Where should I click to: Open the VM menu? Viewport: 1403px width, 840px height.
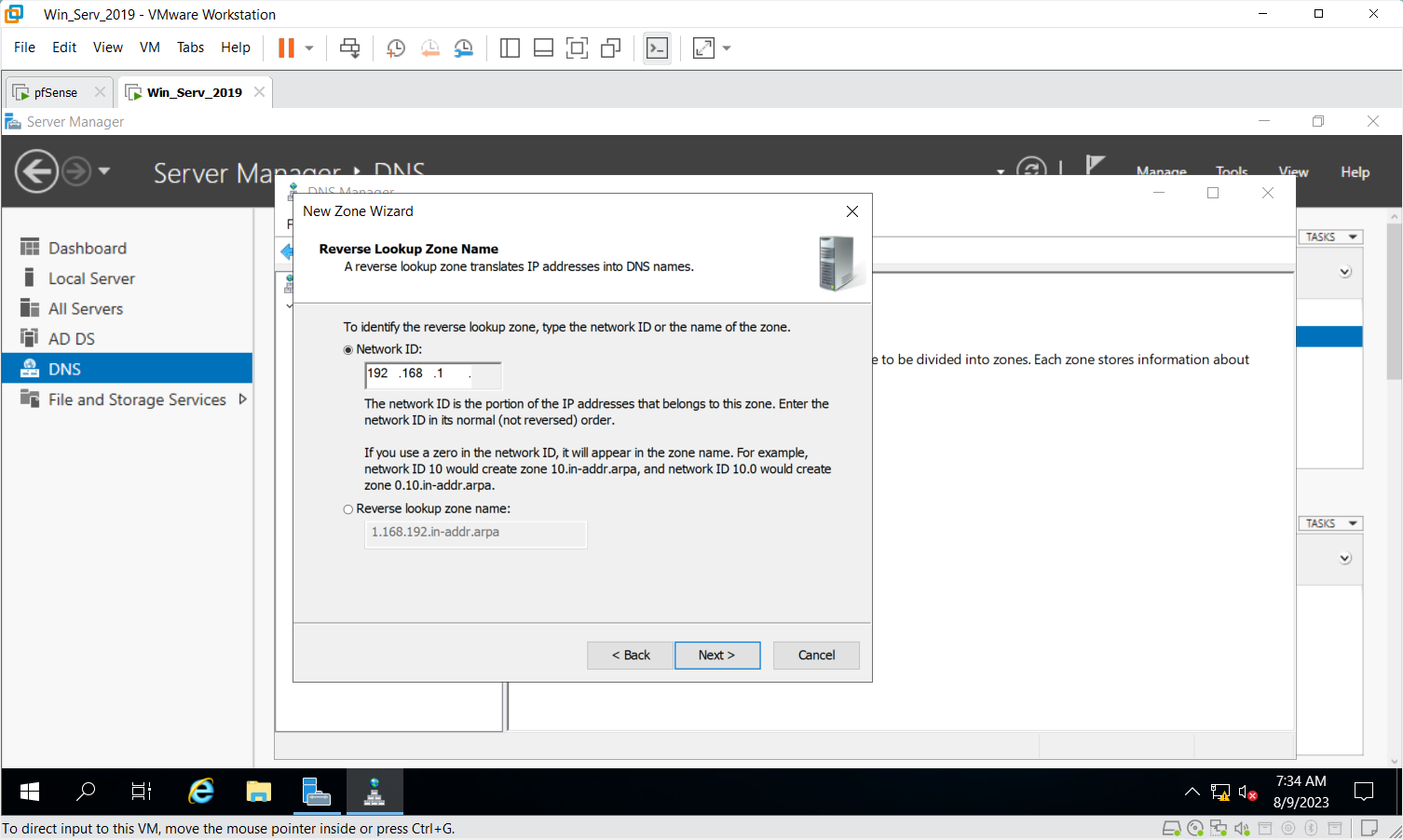click(150, 47)
